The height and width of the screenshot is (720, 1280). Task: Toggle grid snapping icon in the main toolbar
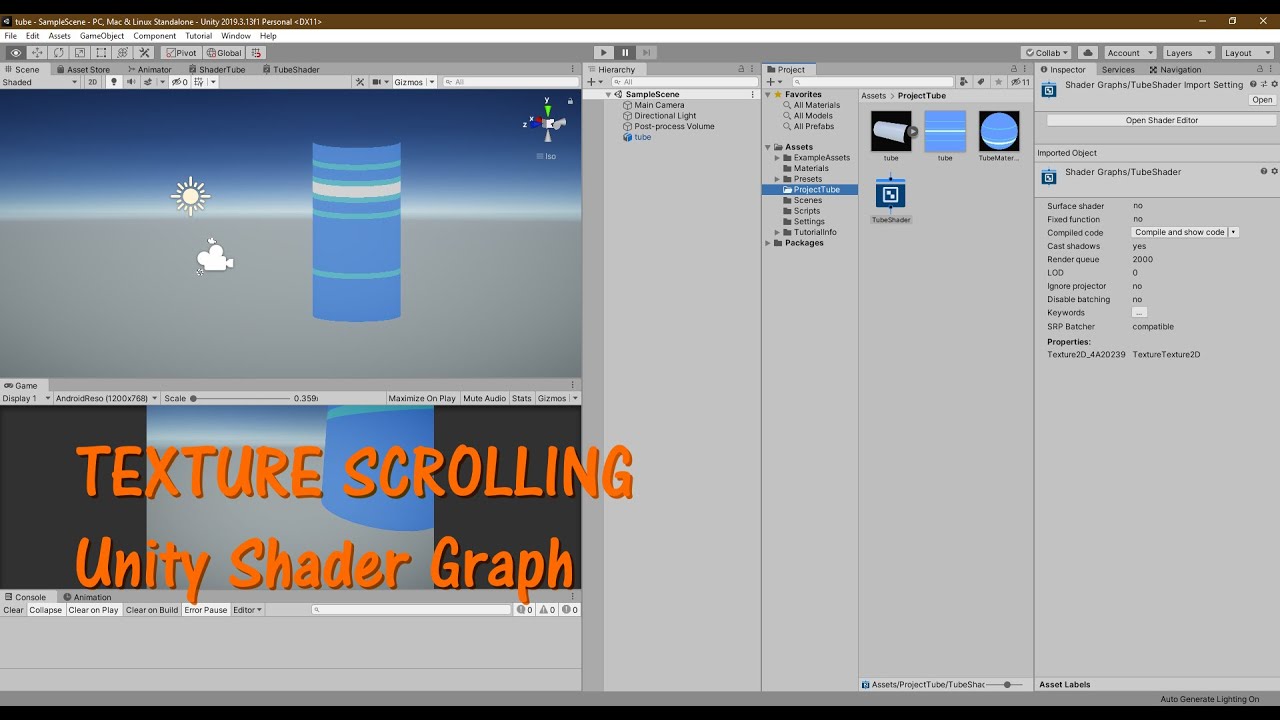click(256, 53)
